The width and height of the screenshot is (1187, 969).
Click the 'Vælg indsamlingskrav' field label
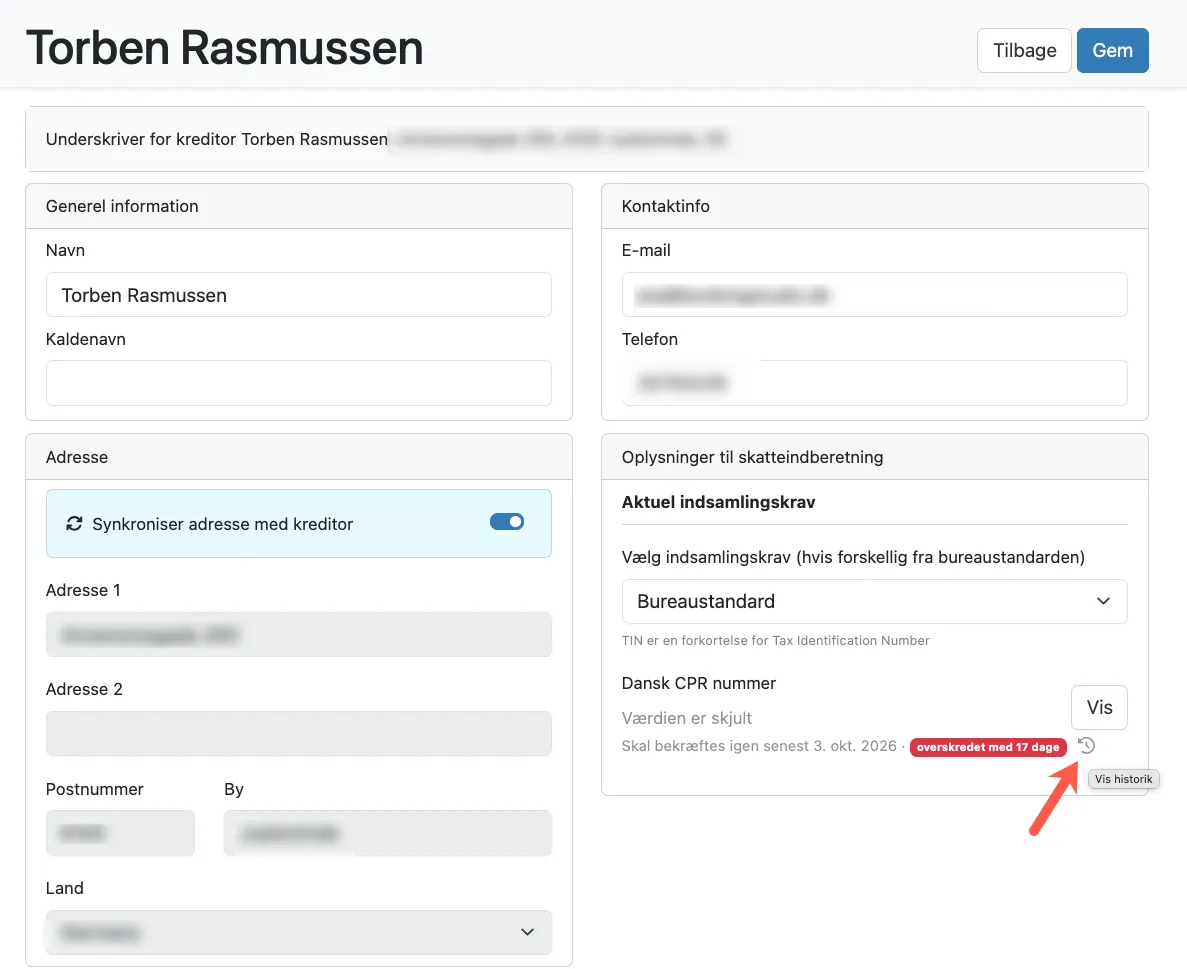tap(853, 557)
